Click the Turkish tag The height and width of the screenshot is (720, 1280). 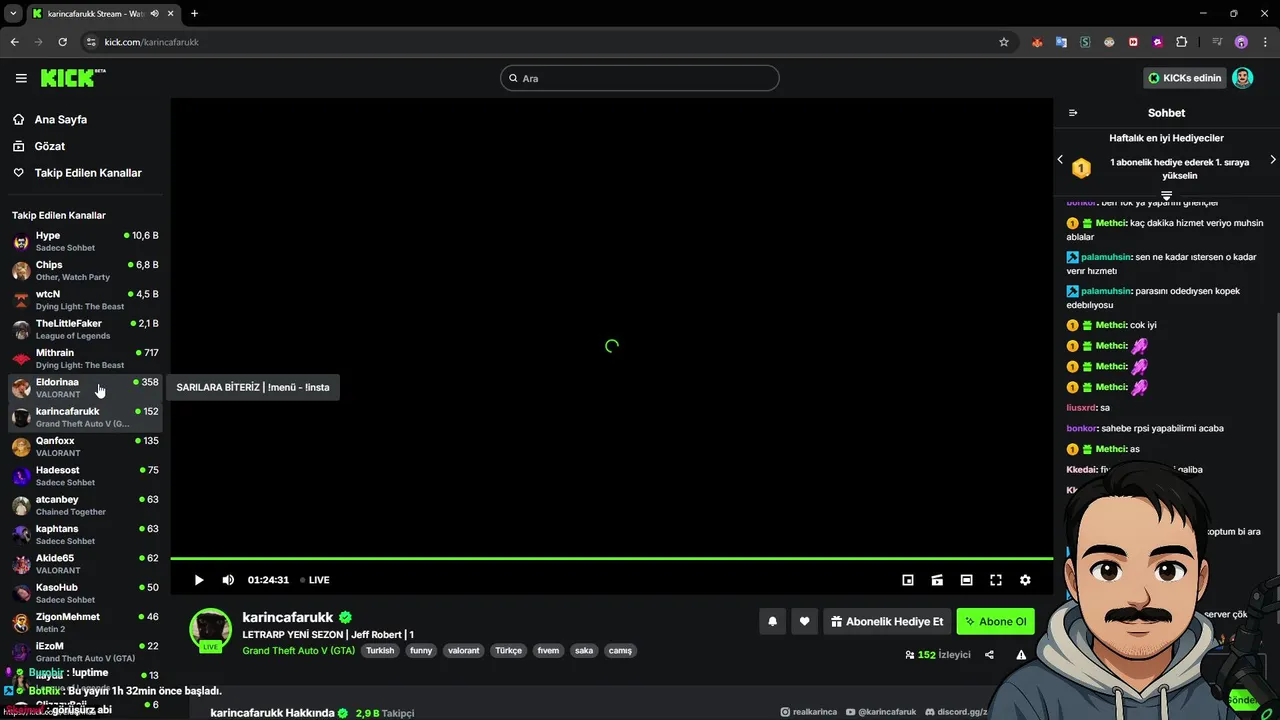click(x=380, y=650)
